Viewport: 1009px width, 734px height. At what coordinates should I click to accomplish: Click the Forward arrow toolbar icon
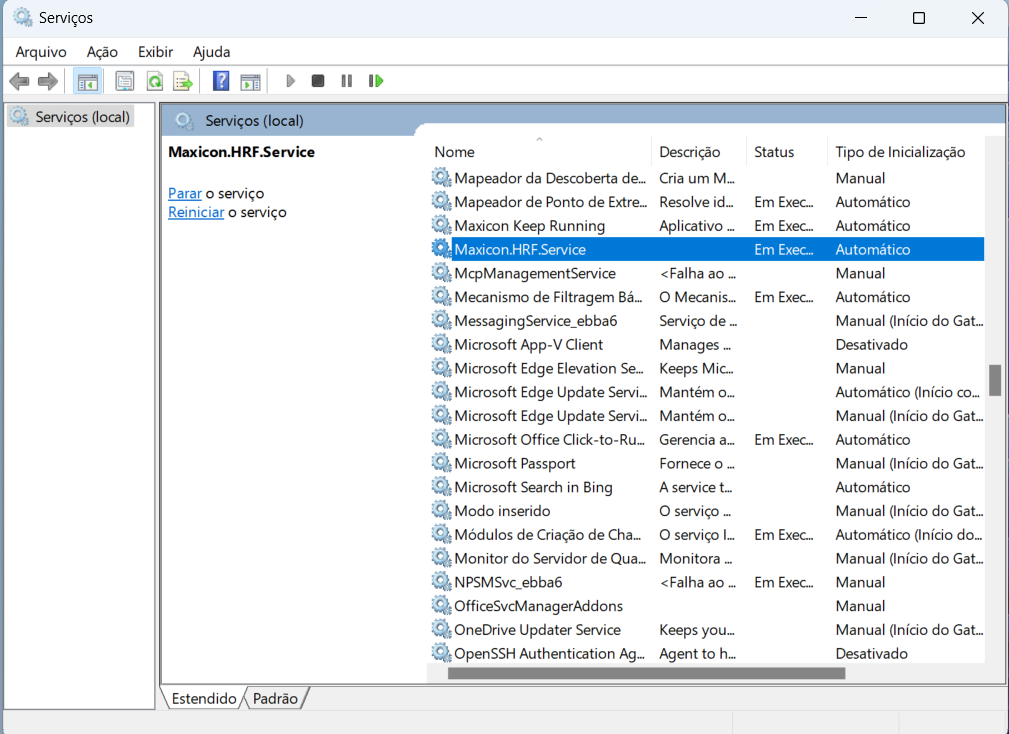tap(48, 81)
